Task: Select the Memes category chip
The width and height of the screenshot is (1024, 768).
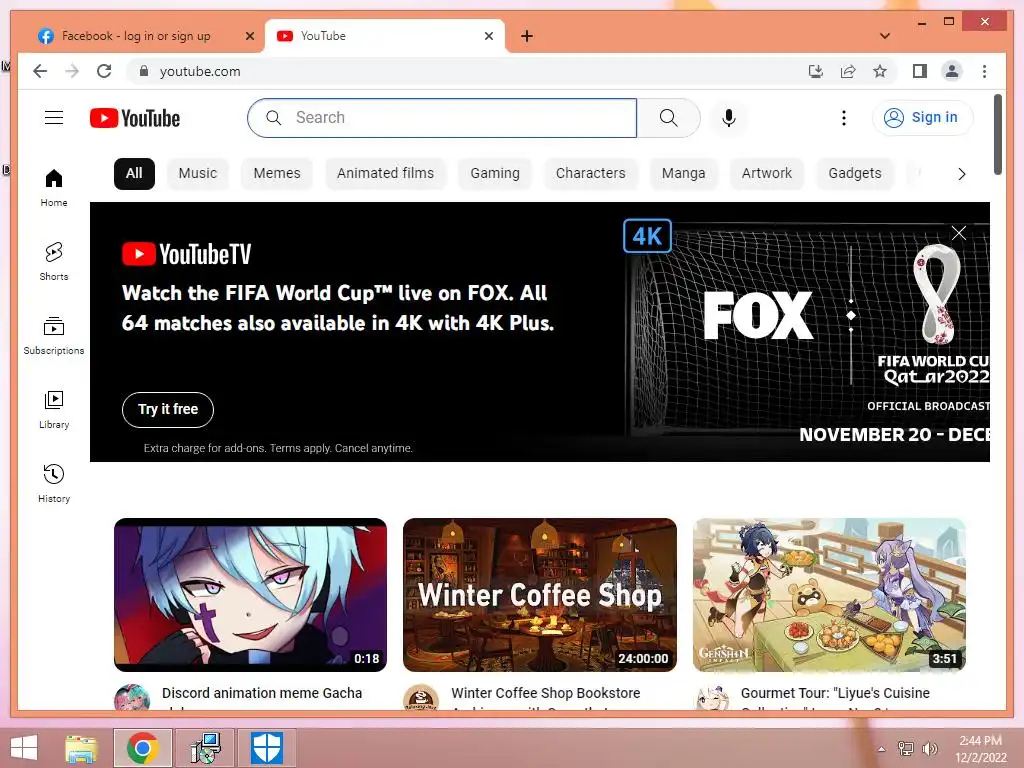Action: (x=277, y=173)
